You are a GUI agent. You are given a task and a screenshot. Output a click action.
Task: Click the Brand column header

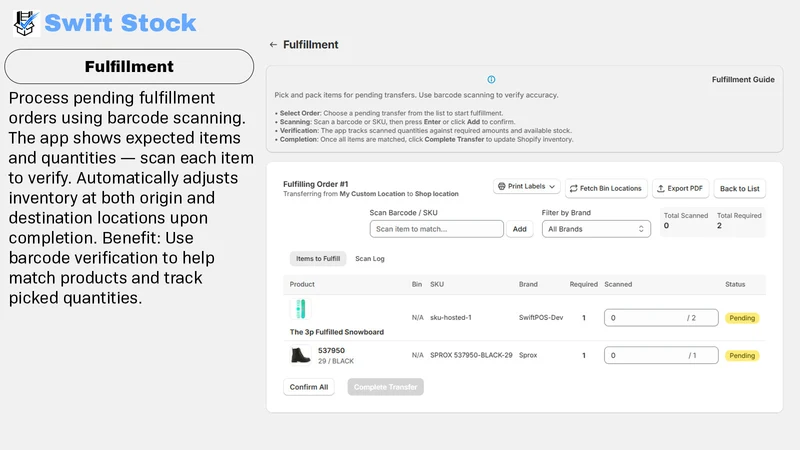tap(528, 284)
